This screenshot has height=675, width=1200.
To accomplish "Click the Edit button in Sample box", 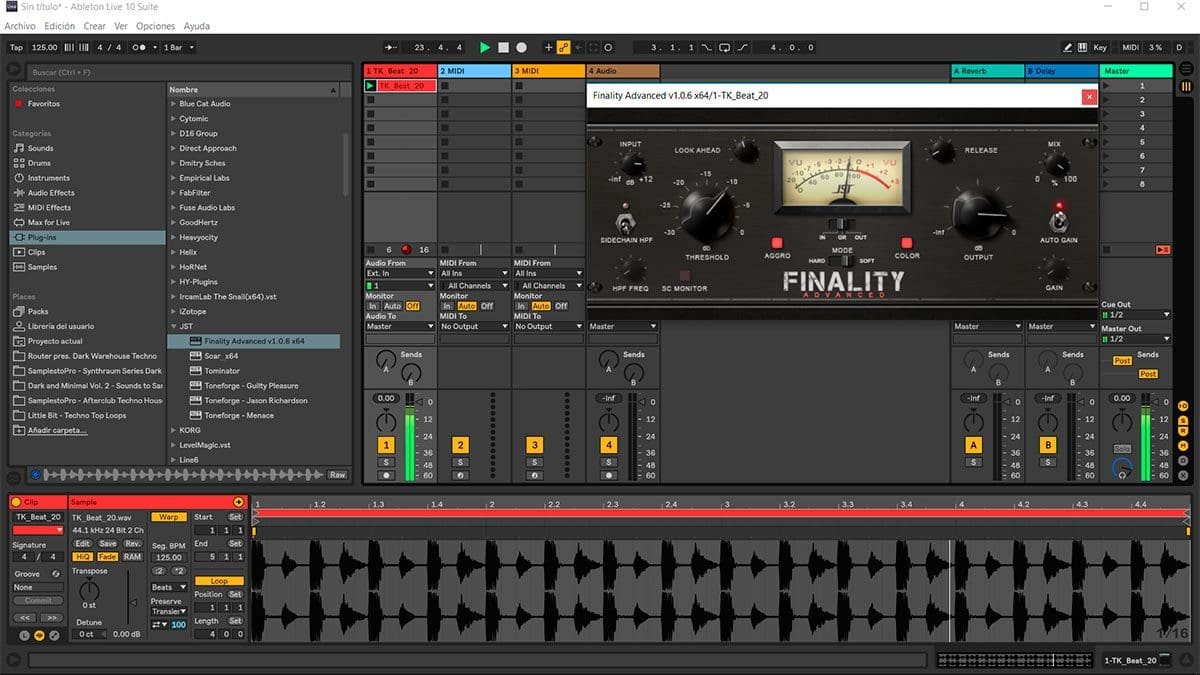I will (x=83, y=544).
